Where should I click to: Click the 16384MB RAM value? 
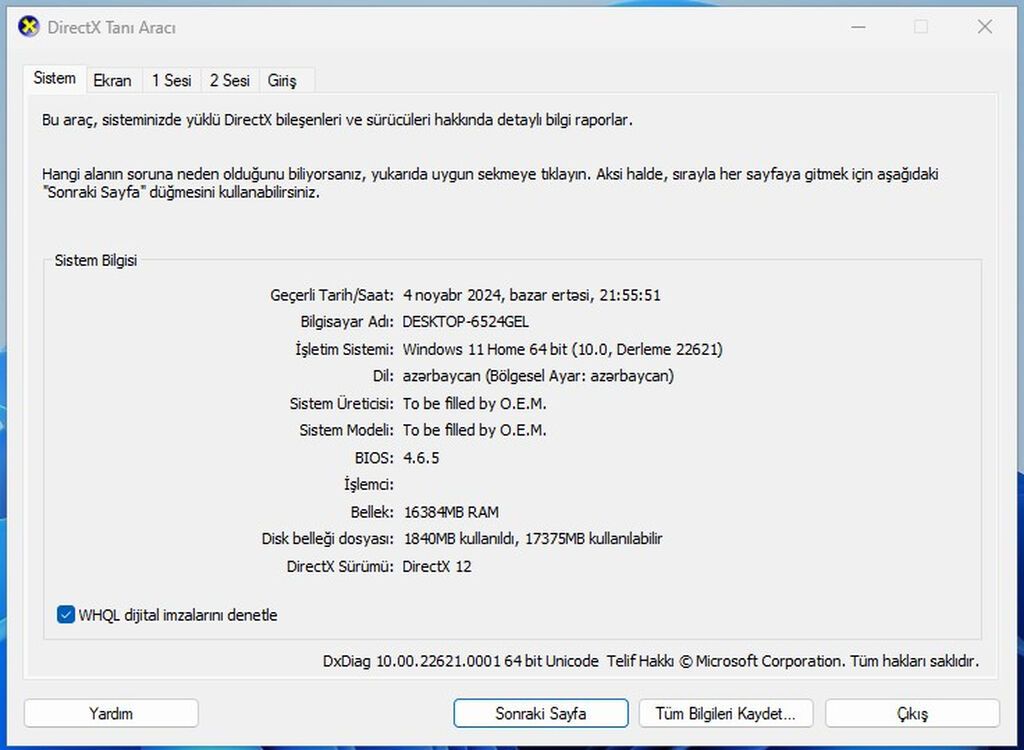coord(451,512)
